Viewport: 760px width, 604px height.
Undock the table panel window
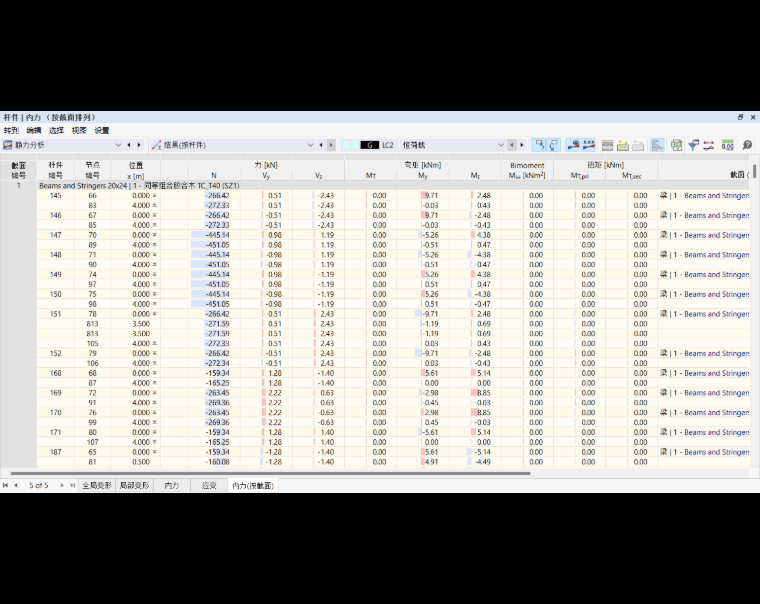[740, 117]
